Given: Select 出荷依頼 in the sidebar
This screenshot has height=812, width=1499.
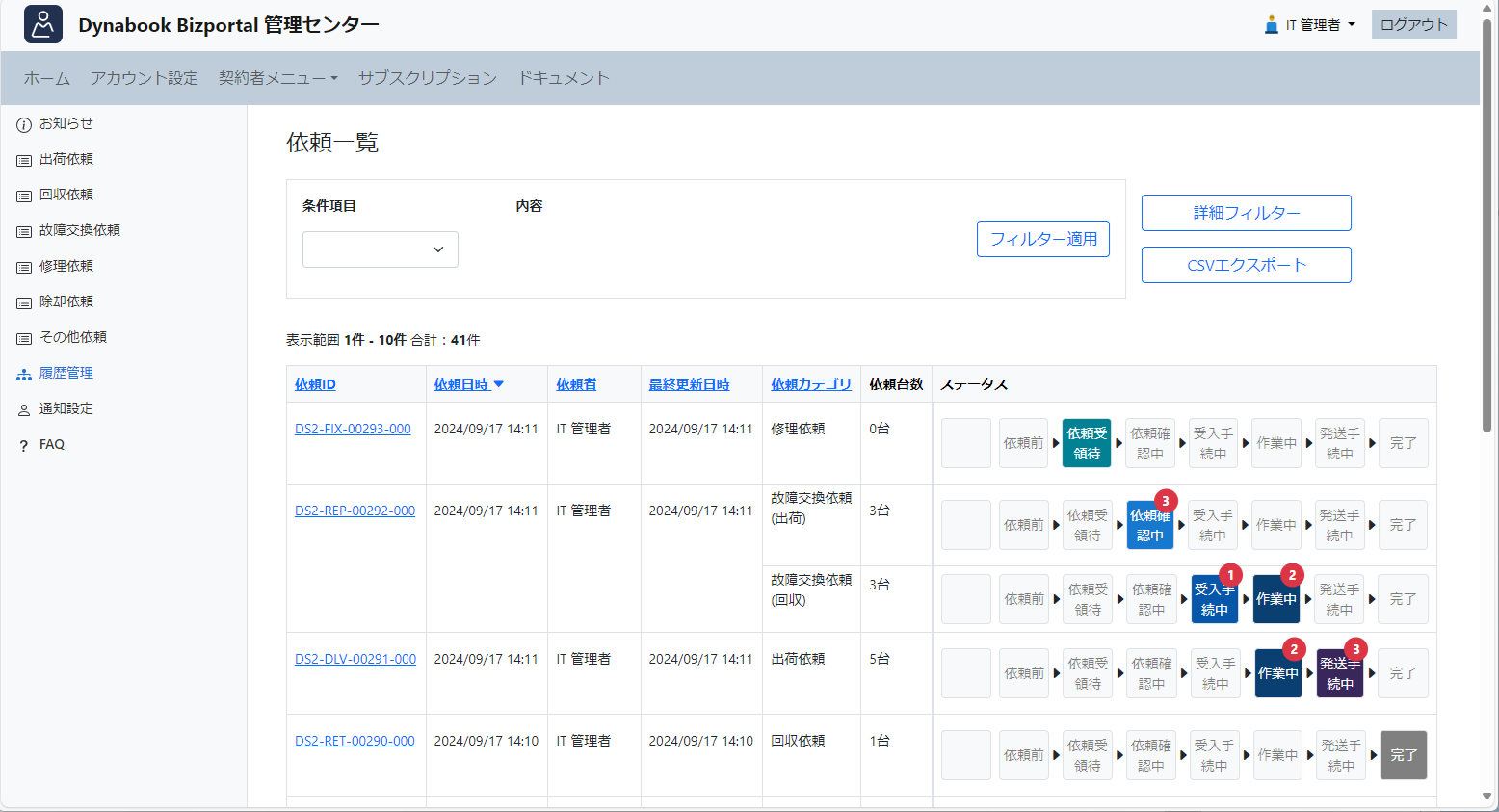Looking at the screenshot, I should click(66, 159).
